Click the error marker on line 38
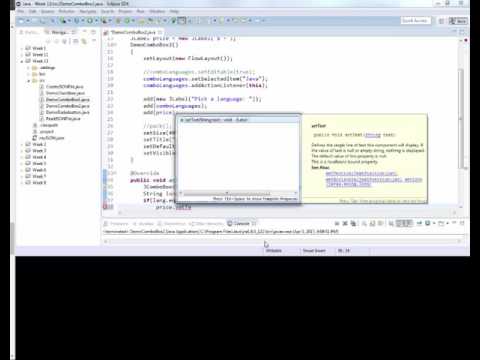 tap(106, 207)
